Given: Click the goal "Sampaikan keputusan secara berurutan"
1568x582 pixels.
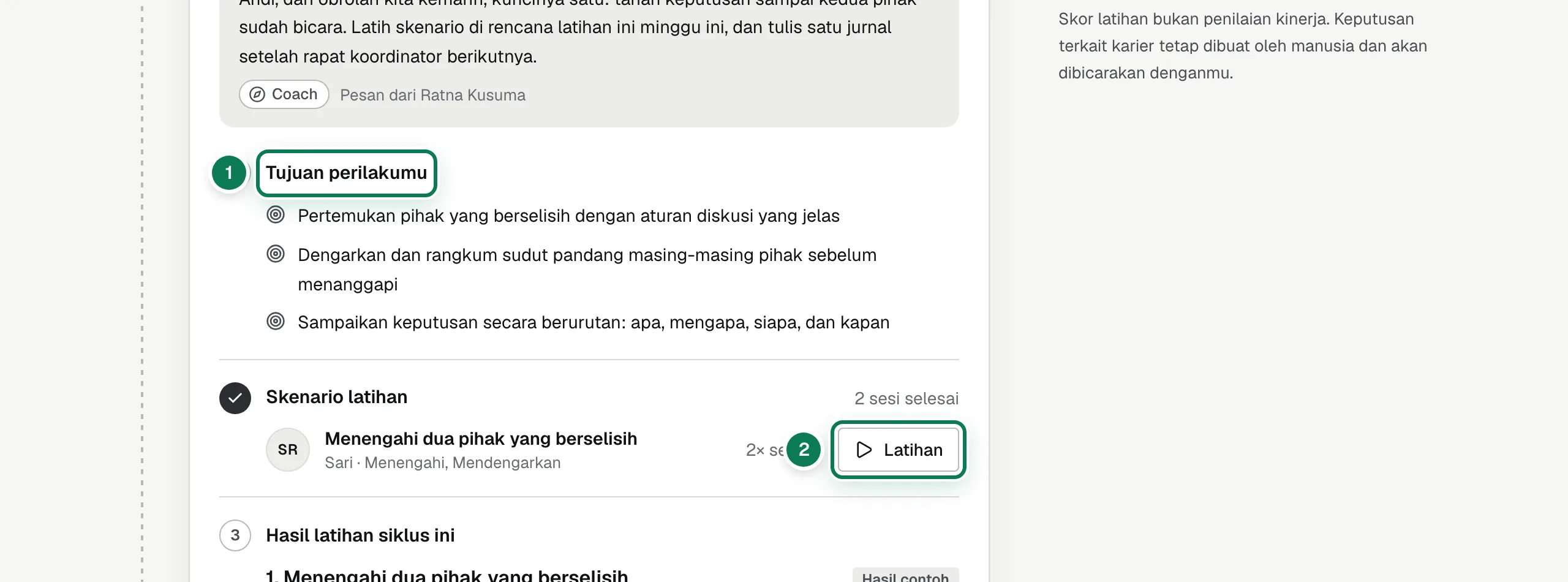Looking at the screenshot, I should (x=594, y=322).
